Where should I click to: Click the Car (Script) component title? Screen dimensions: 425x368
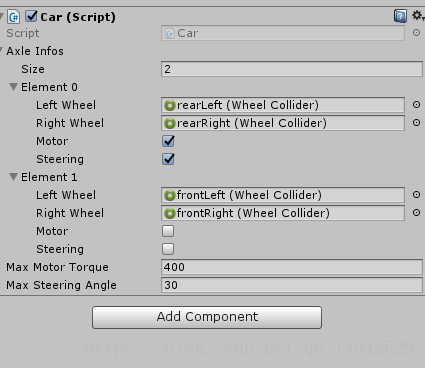(x=78, y=17)
